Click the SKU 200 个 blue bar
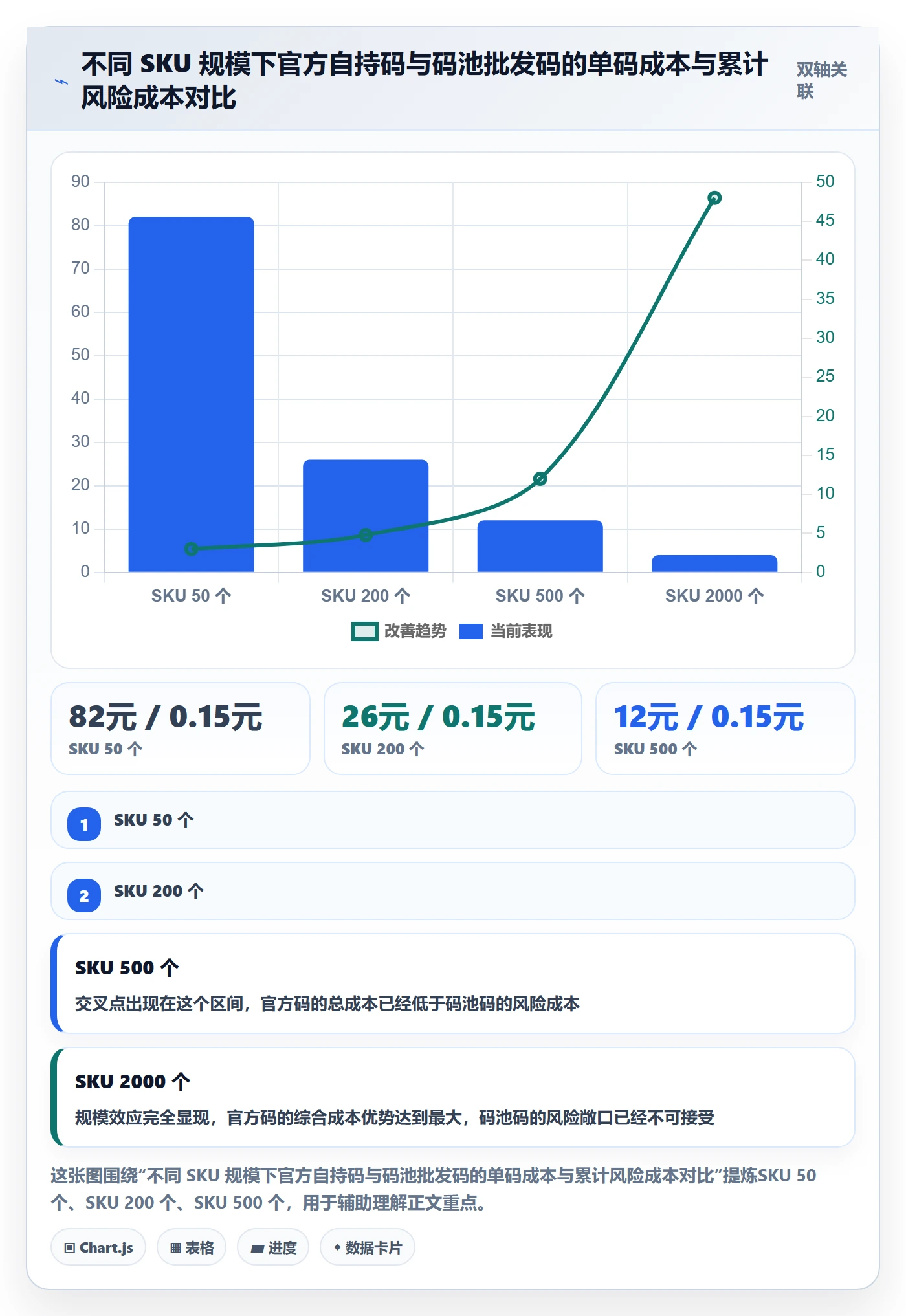This screenshot has width=906, height=1316. pyautogui.click(x=366, y=516)
